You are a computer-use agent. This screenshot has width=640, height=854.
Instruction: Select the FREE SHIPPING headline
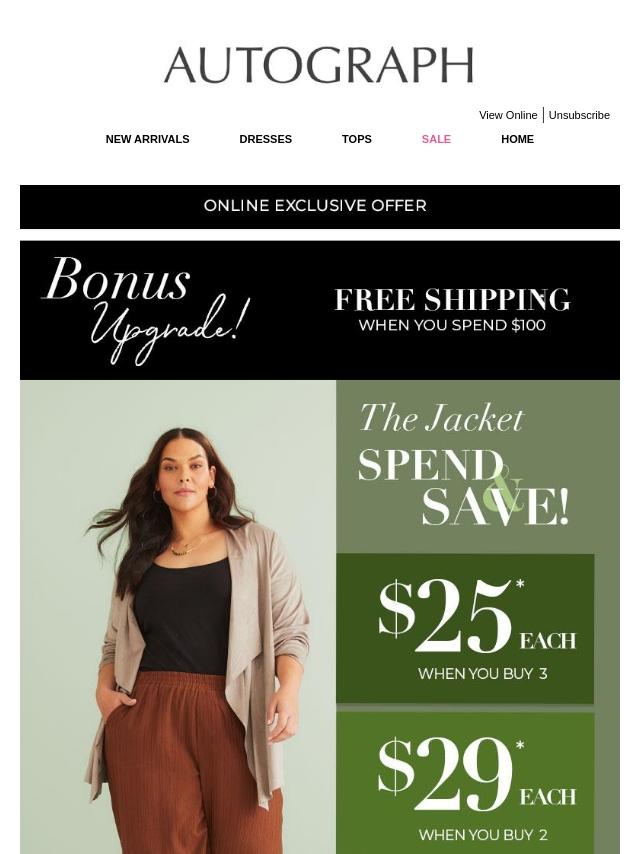tap(452, 300)
